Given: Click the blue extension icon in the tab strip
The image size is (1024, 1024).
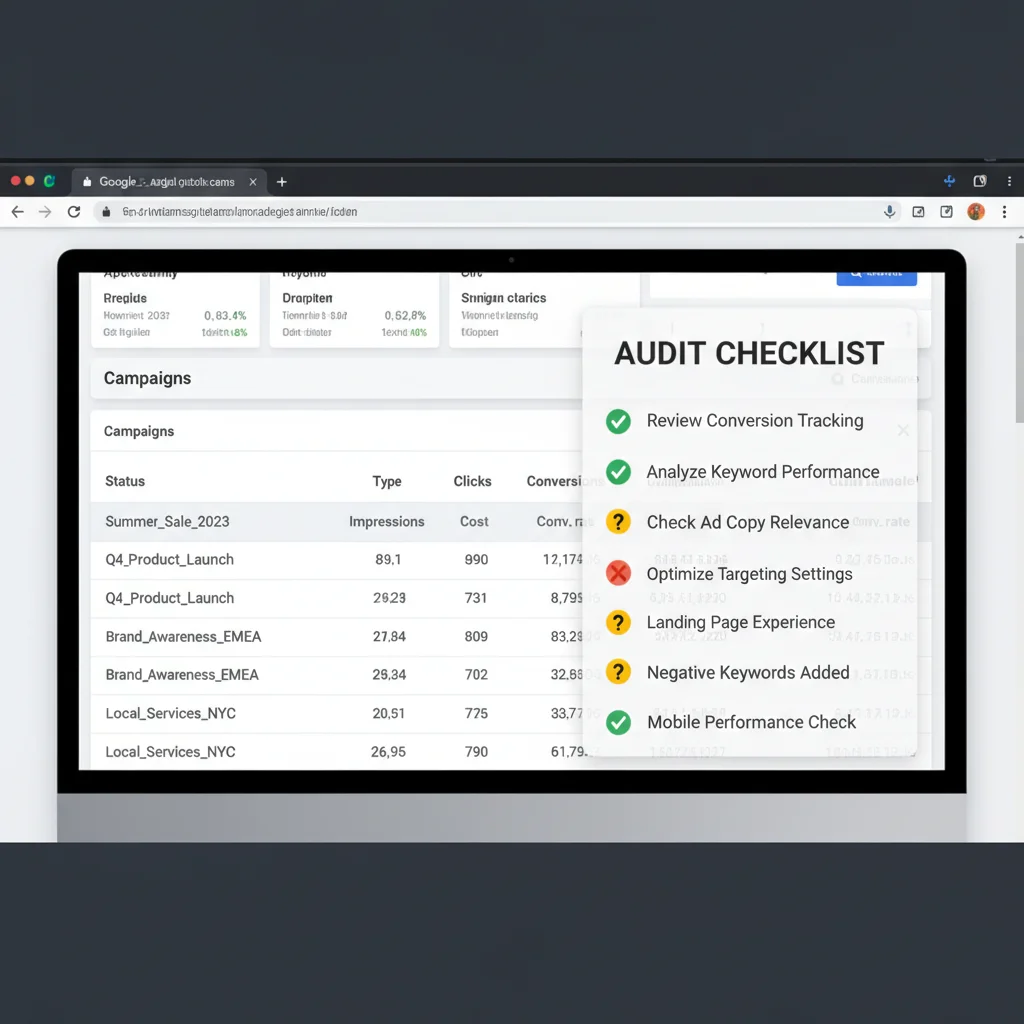Looking at the screenshot, I should point(950,181).
